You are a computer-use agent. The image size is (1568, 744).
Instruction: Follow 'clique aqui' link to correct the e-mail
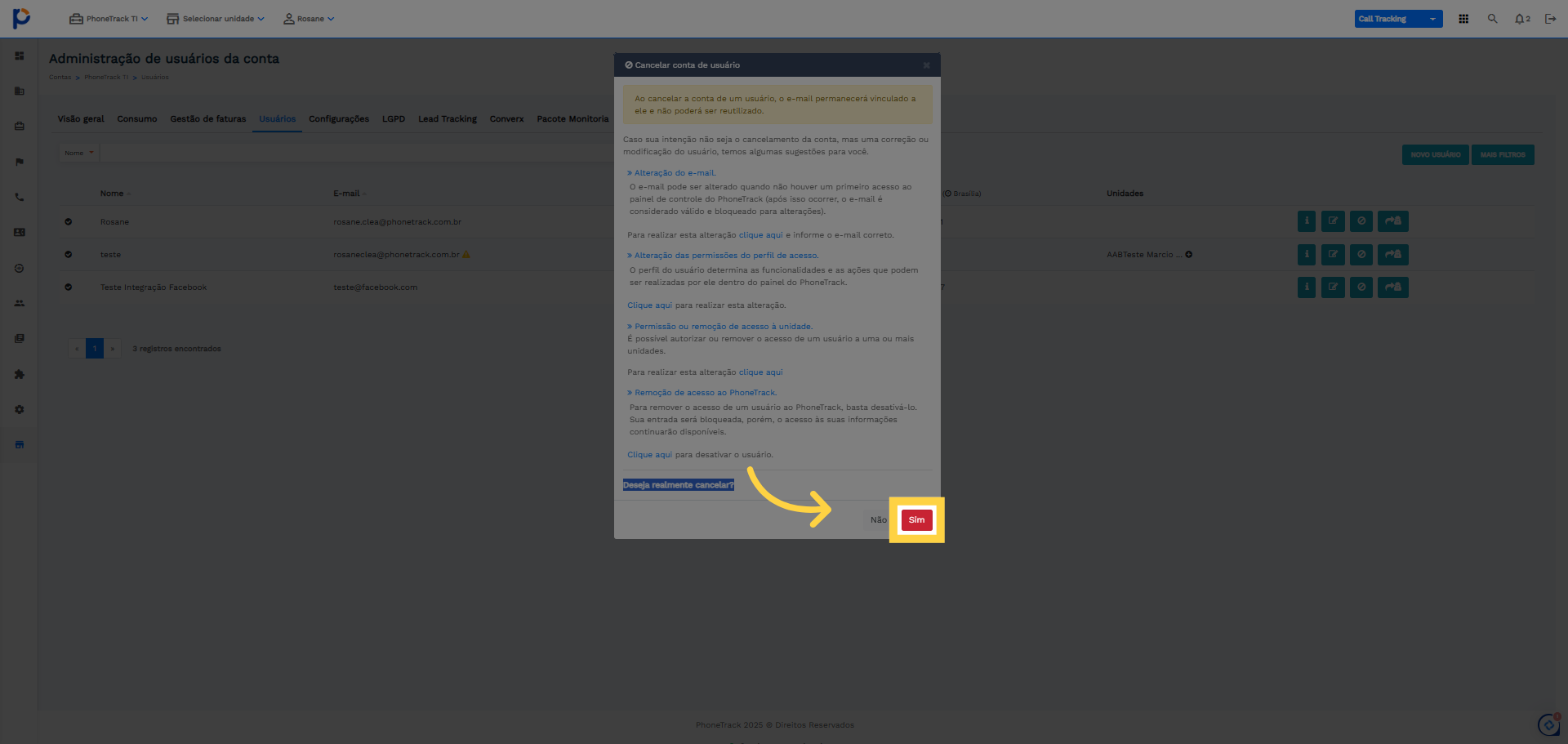point(760,235)
